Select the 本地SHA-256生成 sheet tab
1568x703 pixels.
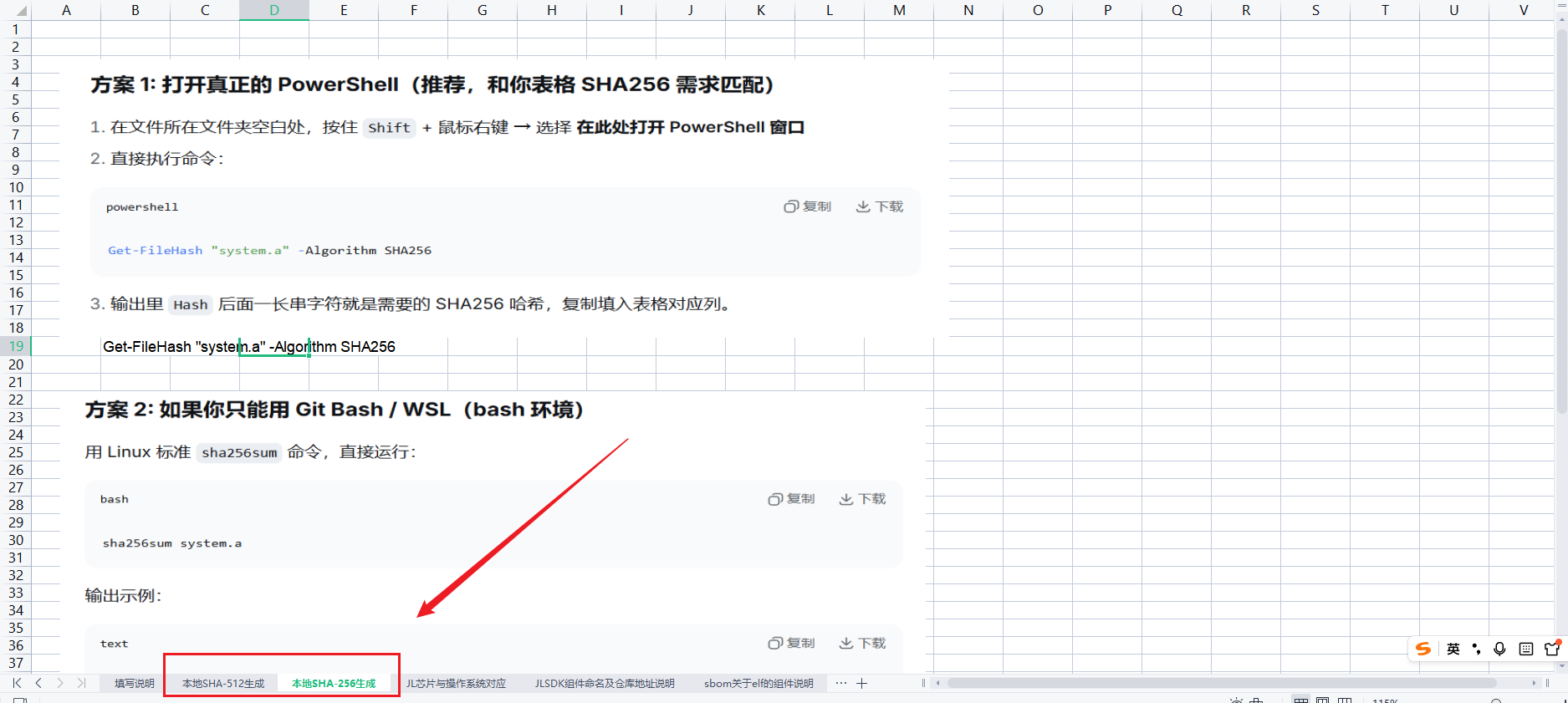pos(334,683)
